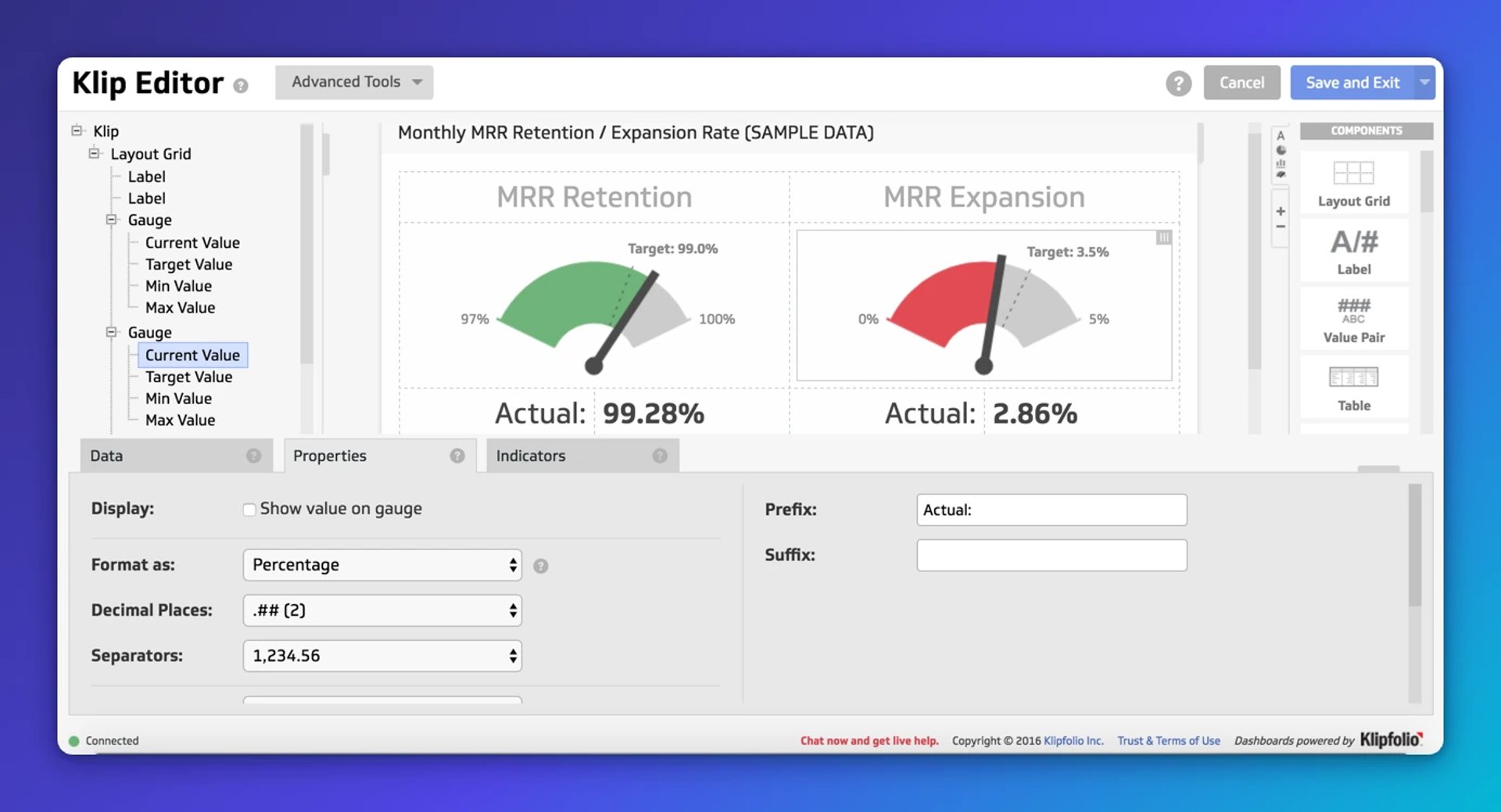This screenshot has height=812, width=1501.
Task: Enable Show value on gauge checkbox
Action: pos(249,510)
